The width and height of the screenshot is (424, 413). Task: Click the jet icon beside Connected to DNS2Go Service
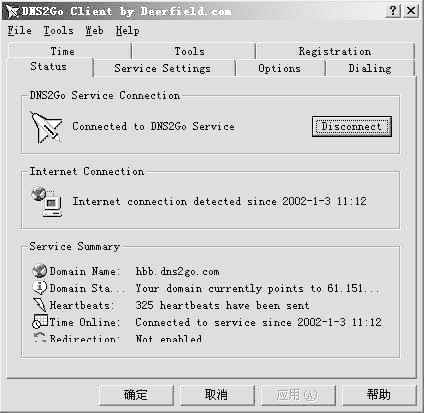46,127
